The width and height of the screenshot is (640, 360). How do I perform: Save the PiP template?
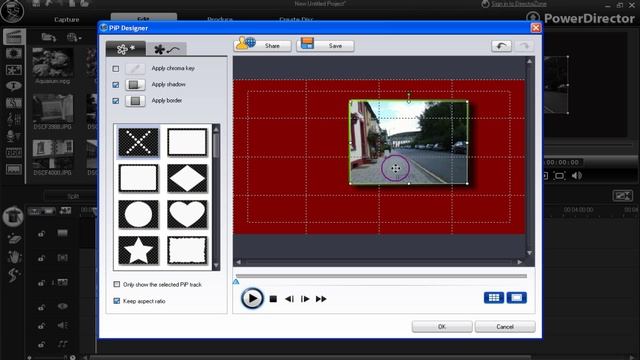pos(325,45)
